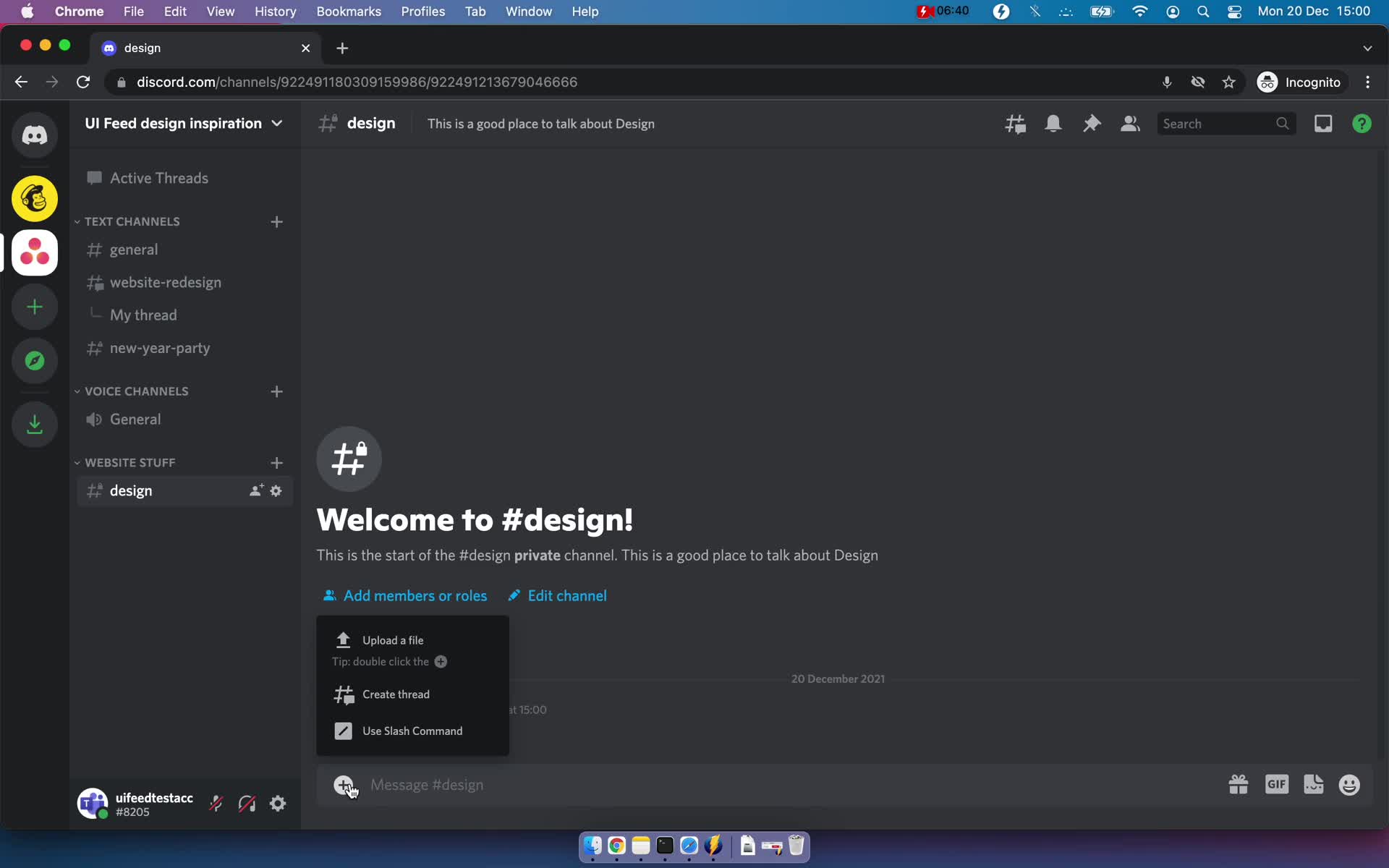Screen dimensions: 1389x868
Task: Open the emoji picker smiley
Action: (x=1349, y=785)
